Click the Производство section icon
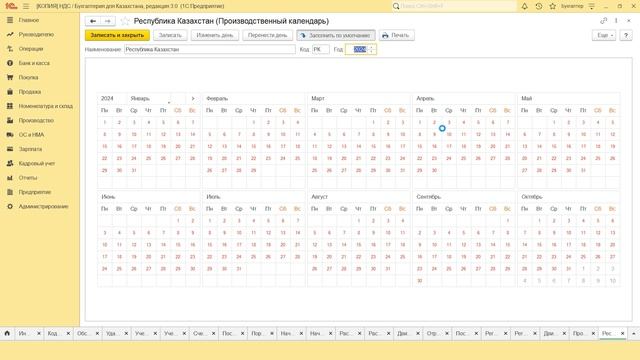Screen dimensions: 640x360 tap(10, 120)
